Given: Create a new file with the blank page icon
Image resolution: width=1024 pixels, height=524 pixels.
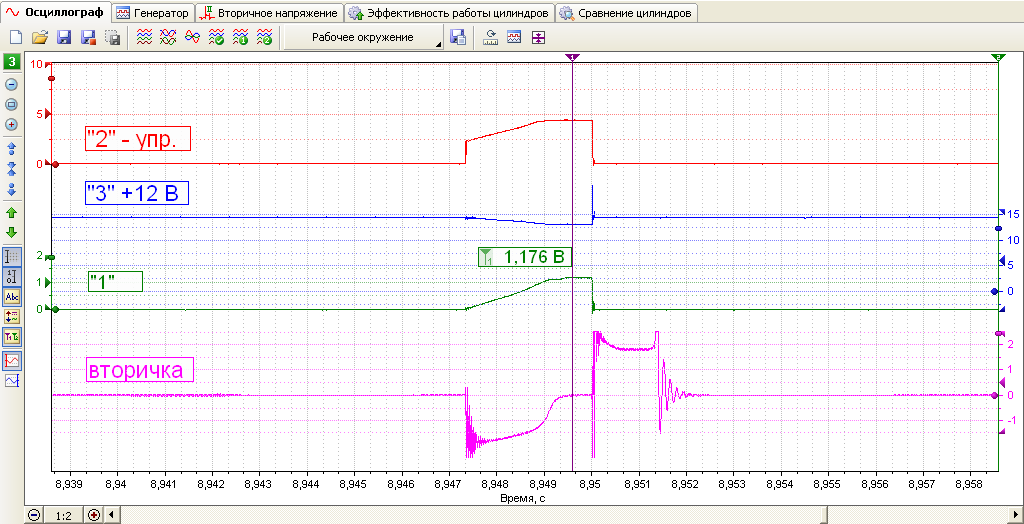Looking at the screenshot, I should 17,38.
